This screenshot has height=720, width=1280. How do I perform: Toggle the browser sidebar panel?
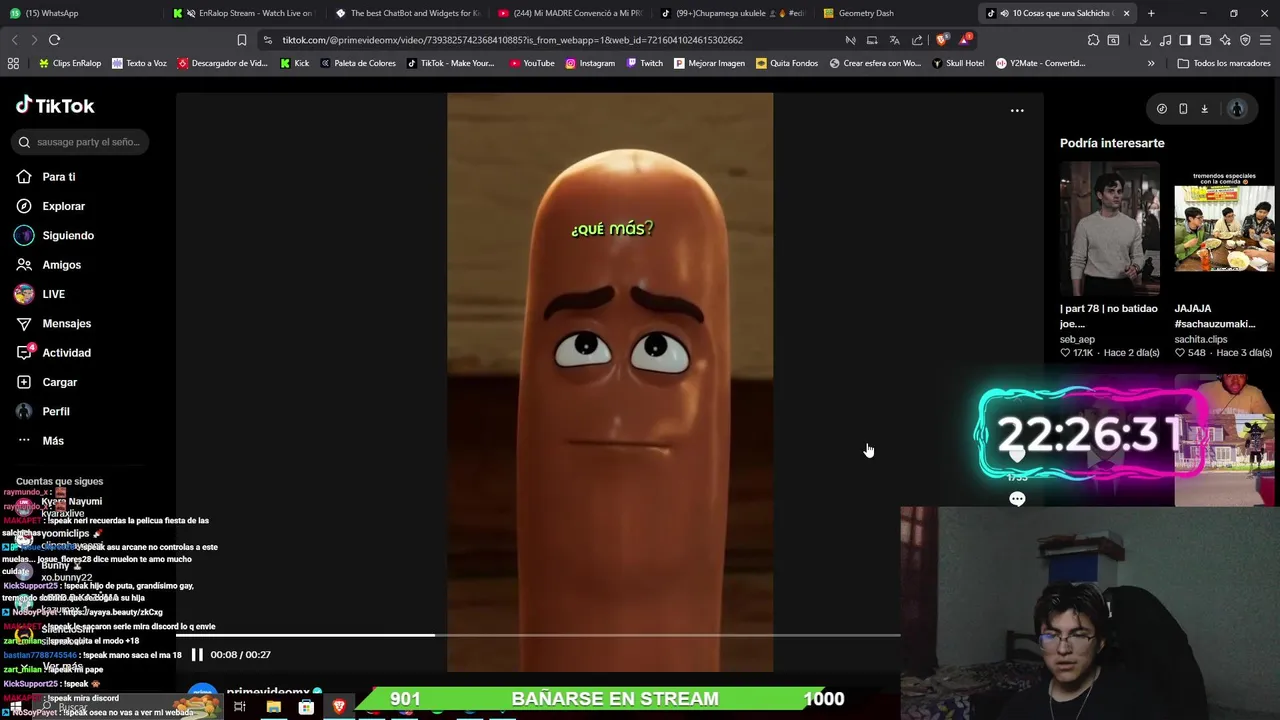[1185, 40]
